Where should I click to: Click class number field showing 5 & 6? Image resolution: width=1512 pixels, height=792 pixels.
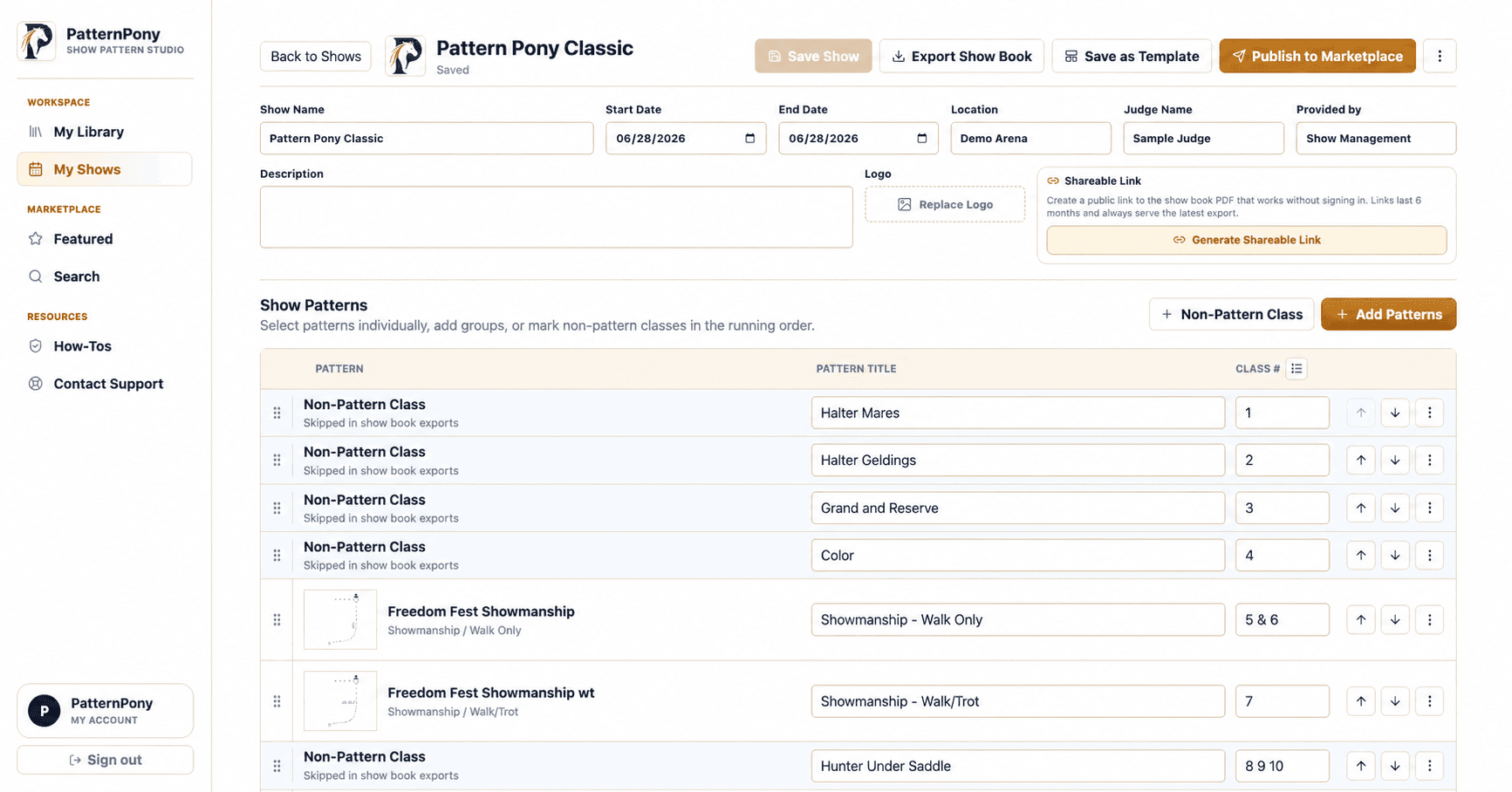1282,620
